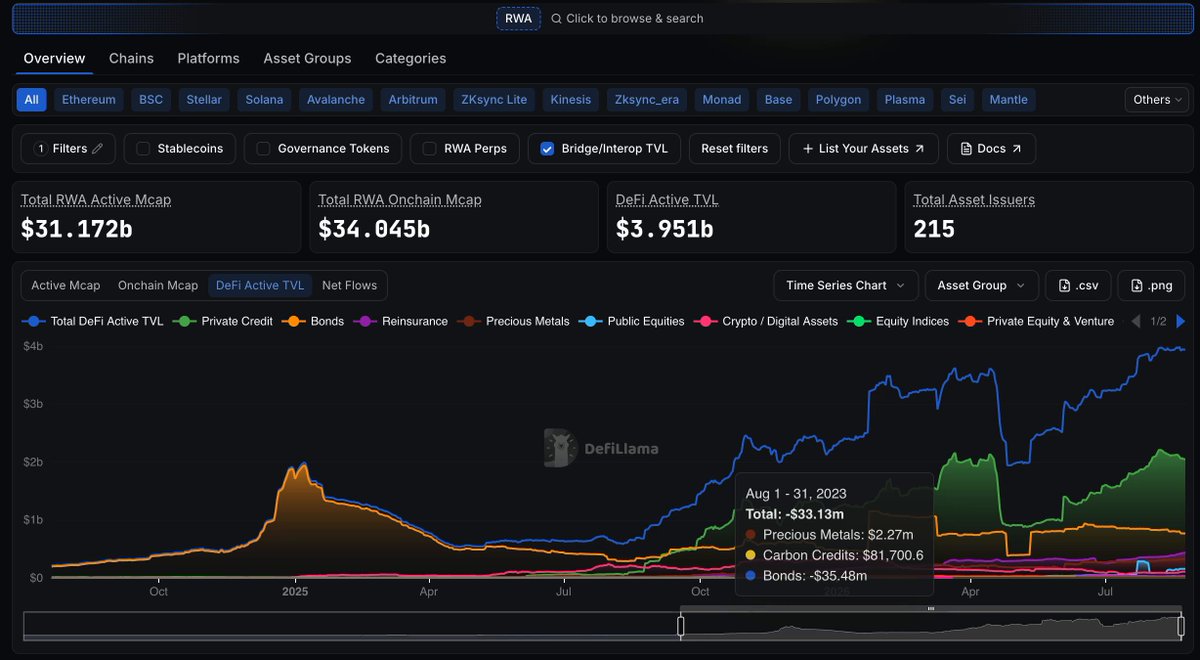Click the List Your Assets button
Viewport: 1200px width, 660px height.
pos(864,148)
